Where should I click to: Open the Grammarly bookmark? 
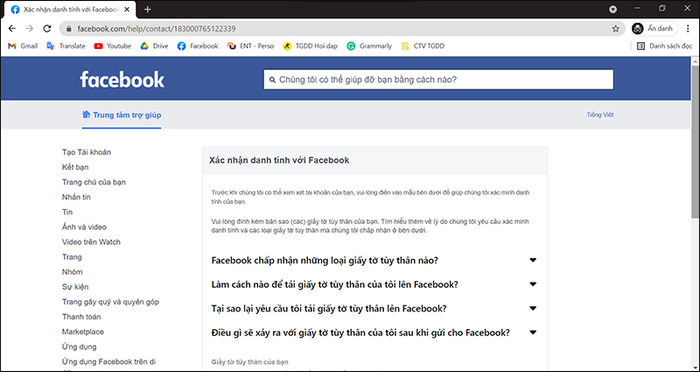369,46
